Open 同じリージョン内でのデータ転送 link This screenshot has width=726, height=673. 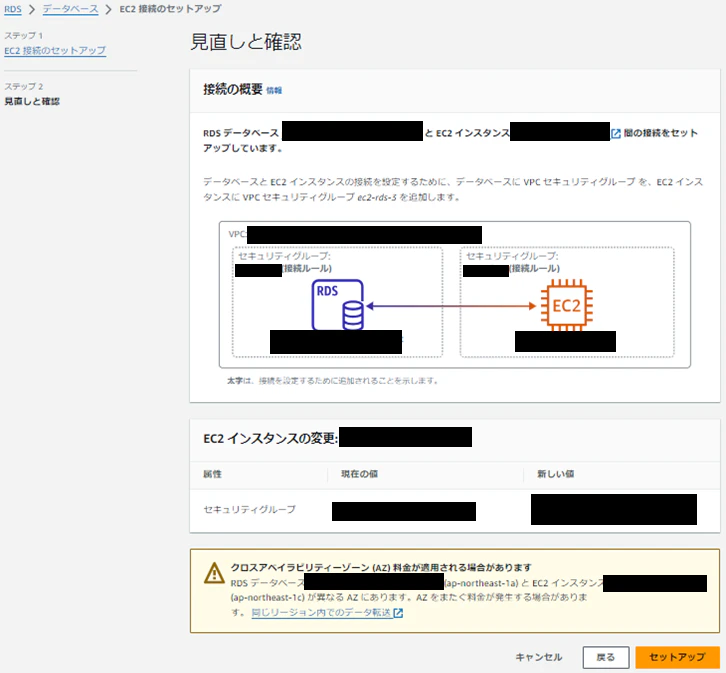click(x=321, y=613)
